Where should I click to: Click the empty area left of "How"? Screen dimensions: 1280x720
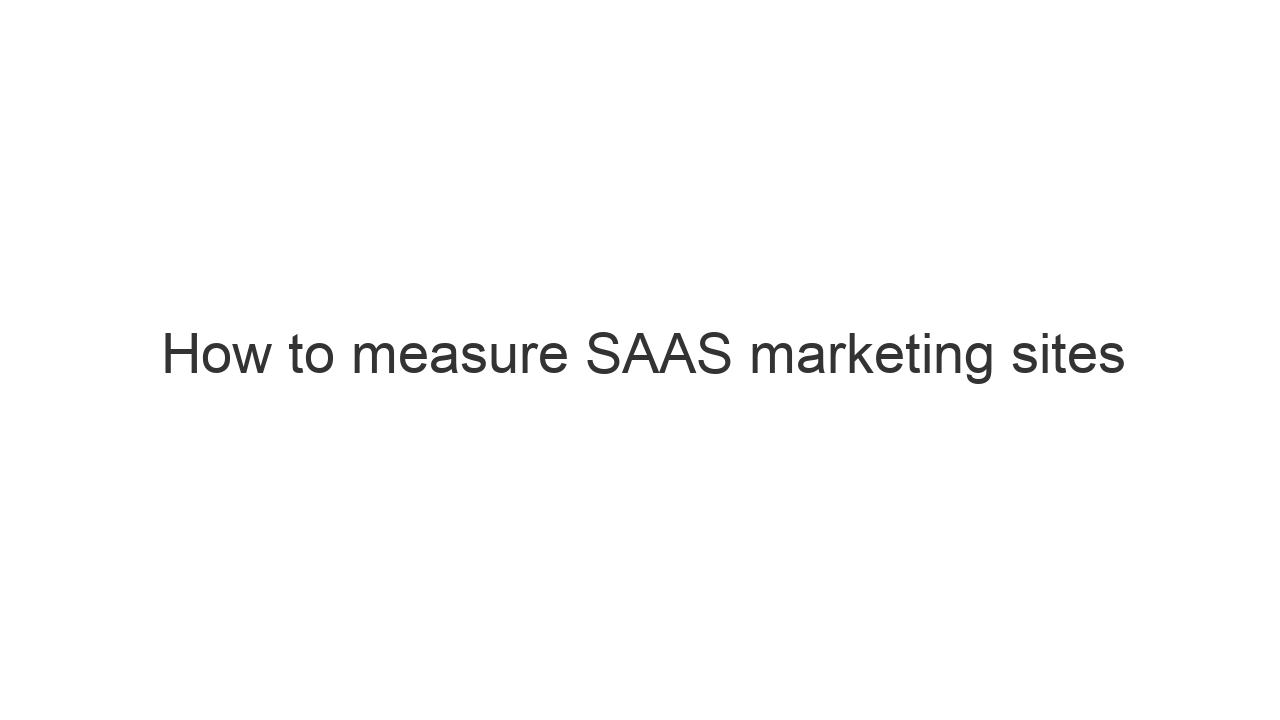pyautogui.click(x=80, y=355)
